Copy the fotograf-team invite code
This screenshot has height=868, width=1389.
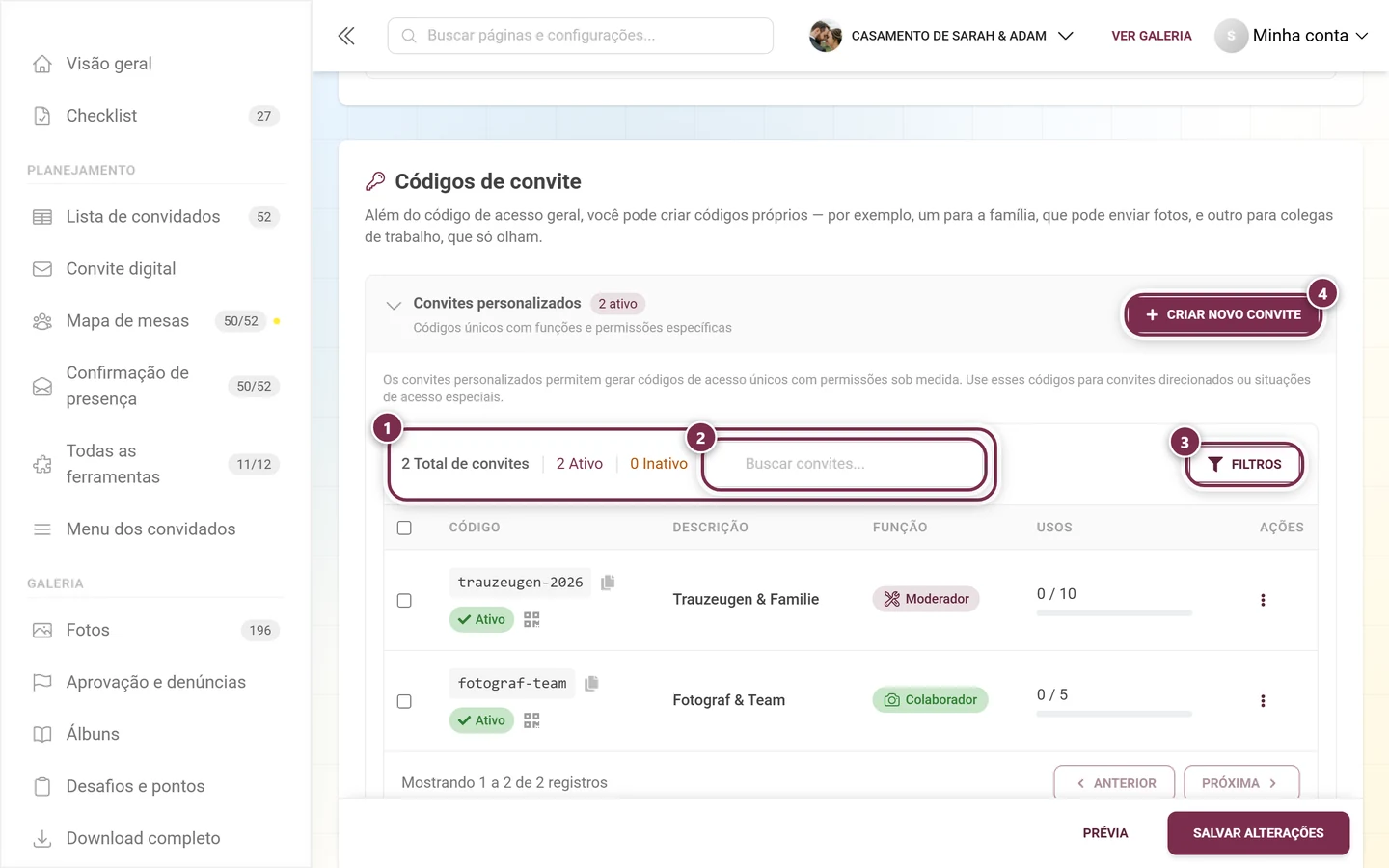(x=591, y=683)
